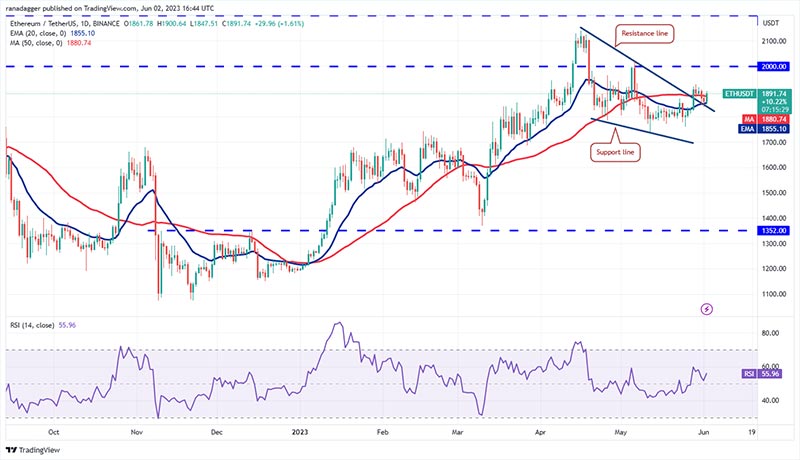Click the 2000.00 horizontal level label
800x460 pixels.
point(742,66)
